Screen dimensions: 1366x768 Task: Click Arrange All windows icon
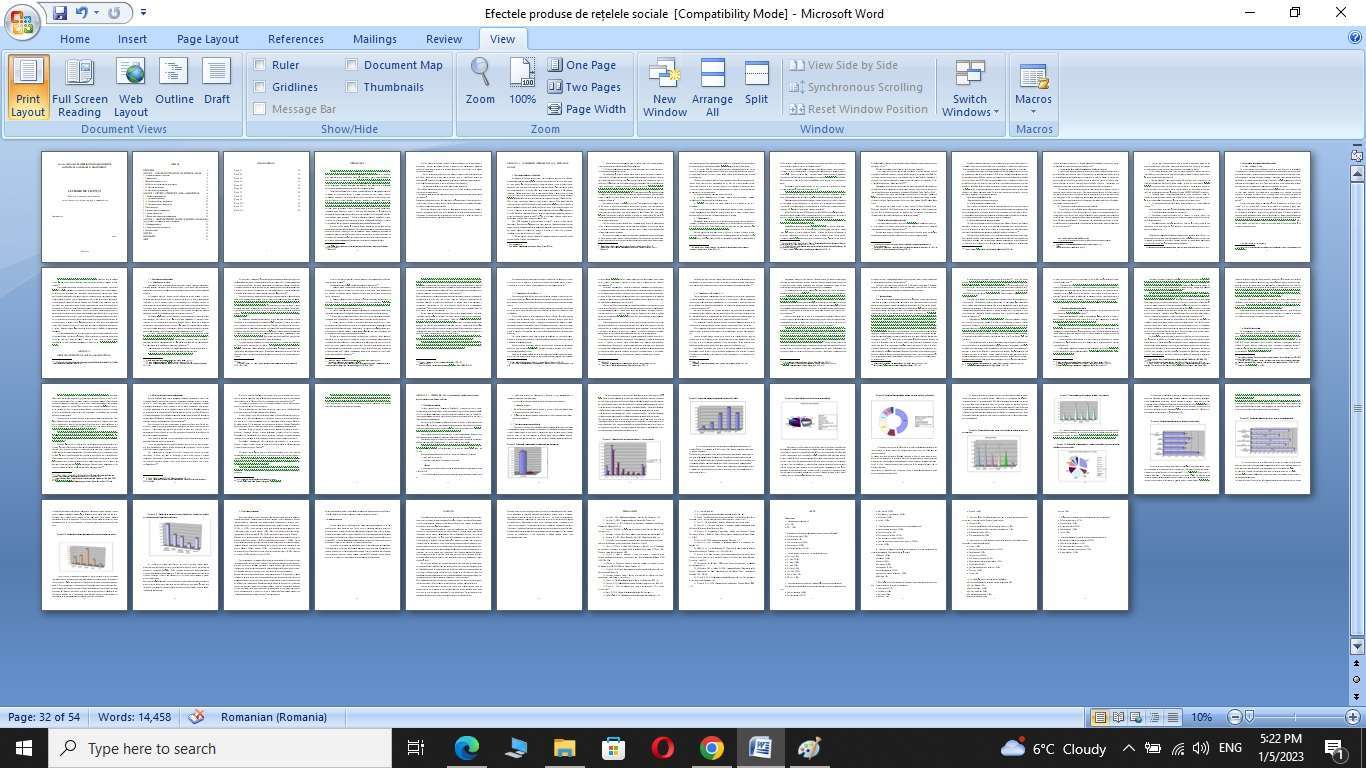pos(712,87)
